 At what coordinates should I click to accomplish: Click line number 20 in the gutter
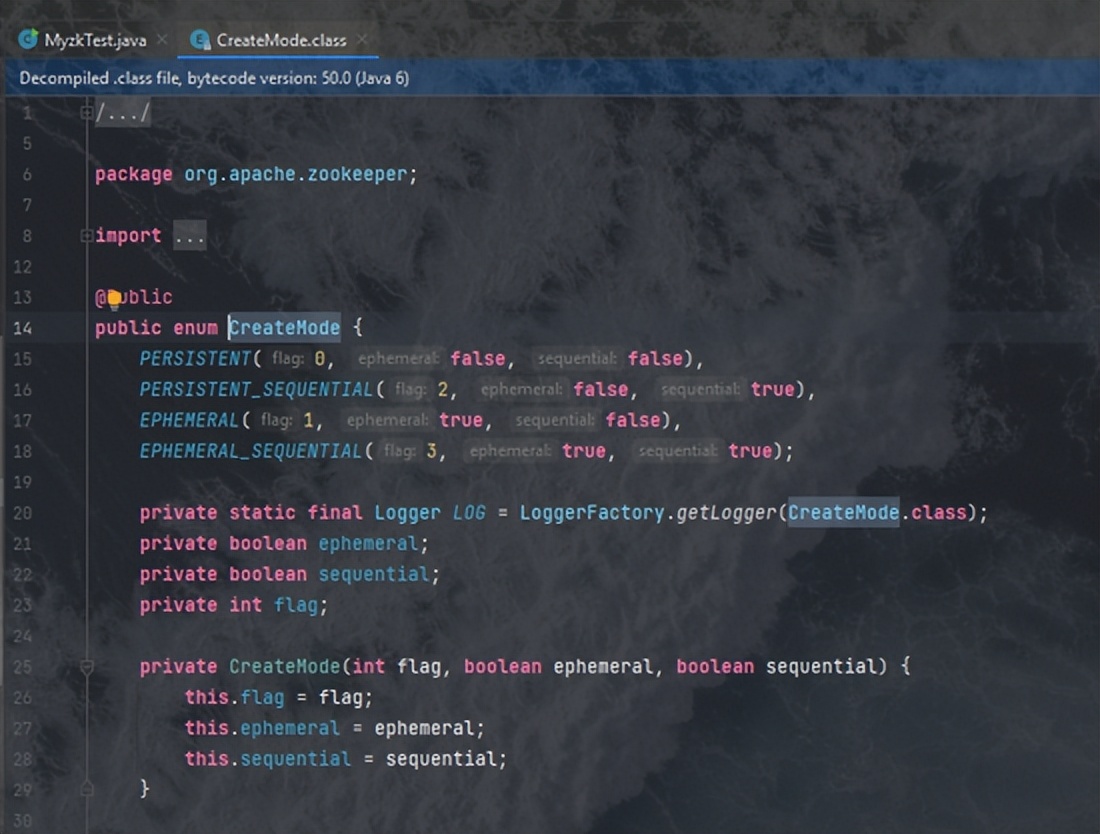pyautogui.click(x=22, y=513)
